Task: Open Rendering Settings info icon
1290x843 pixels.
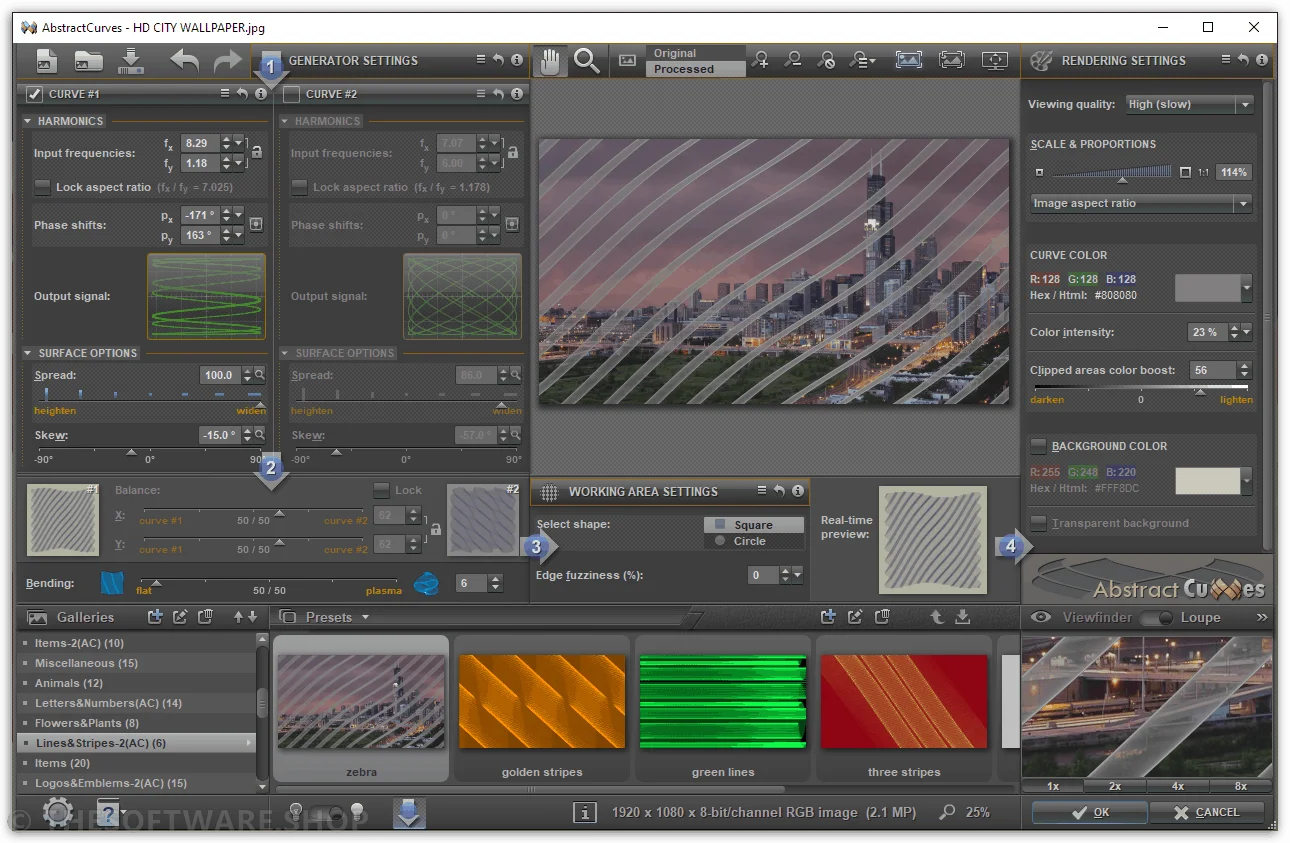Action: [x=1262, y=60]
